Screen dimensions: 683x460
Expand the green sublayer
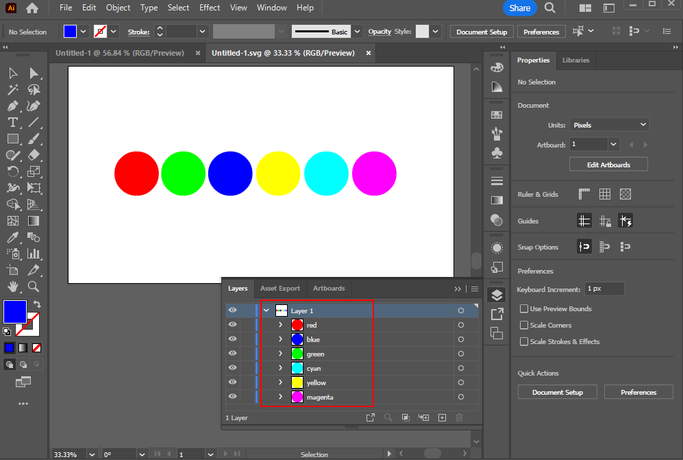tap(280, 354)
